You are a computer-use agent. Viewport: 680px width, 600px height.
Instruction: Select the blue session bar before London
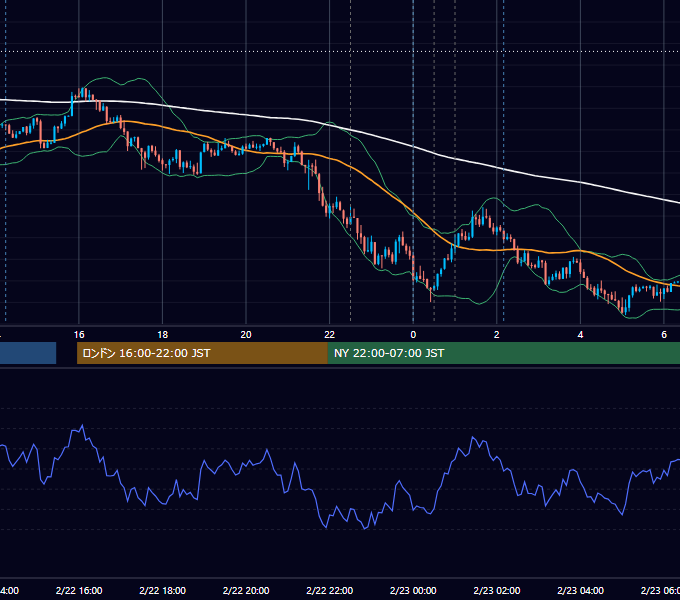[28, 353]
